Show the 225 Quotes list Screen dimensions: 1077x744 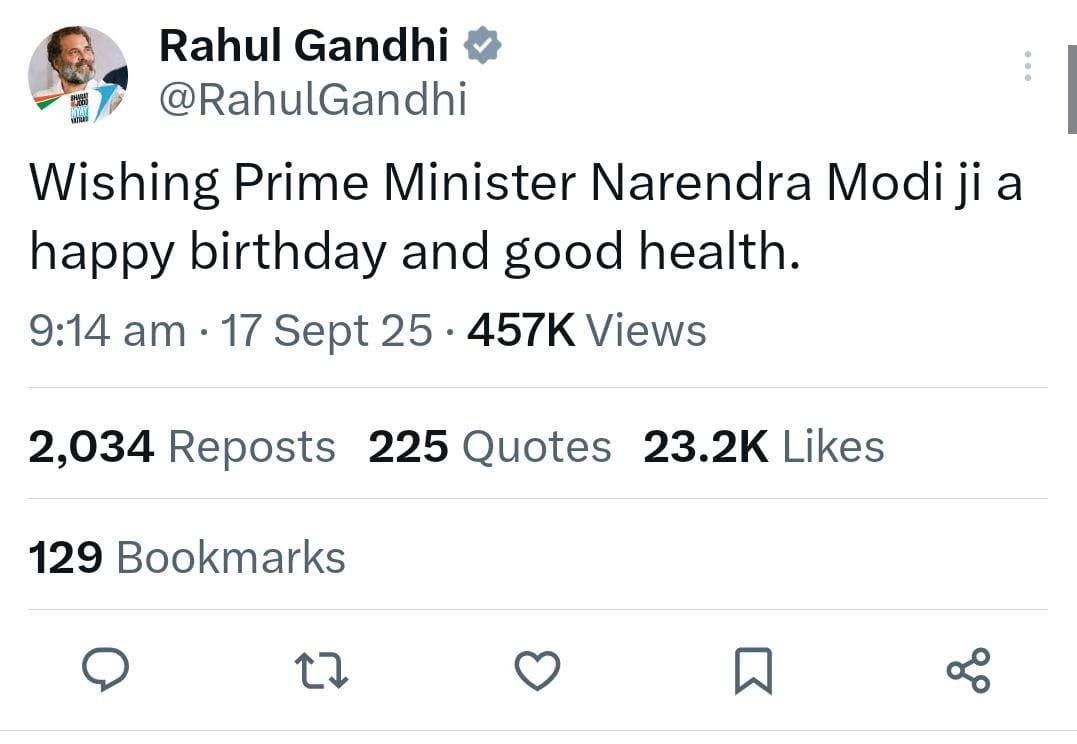(x=489, y=447)
